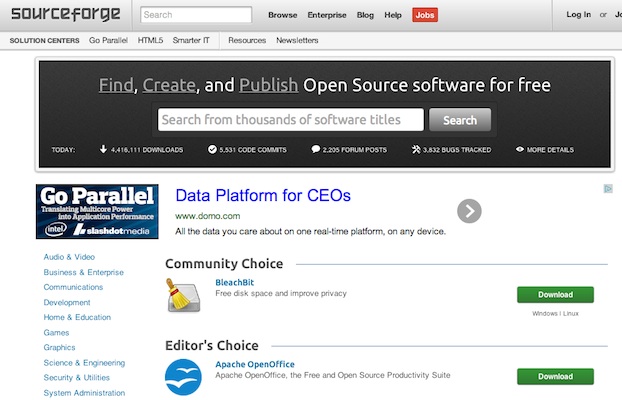Click the forum posts speech bubble icon

315,149
